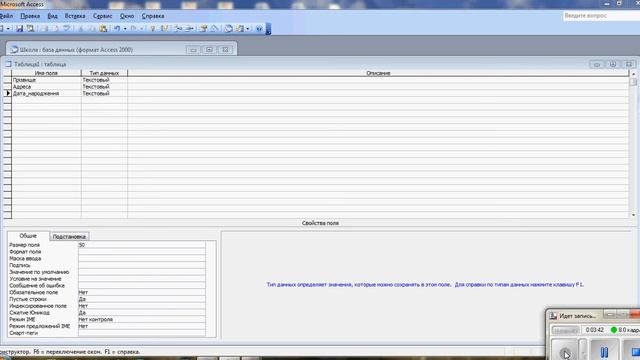Screen dimensions: 640x360
Task: Open field Properties from the toolbar icon
Action: pos(203,29)
